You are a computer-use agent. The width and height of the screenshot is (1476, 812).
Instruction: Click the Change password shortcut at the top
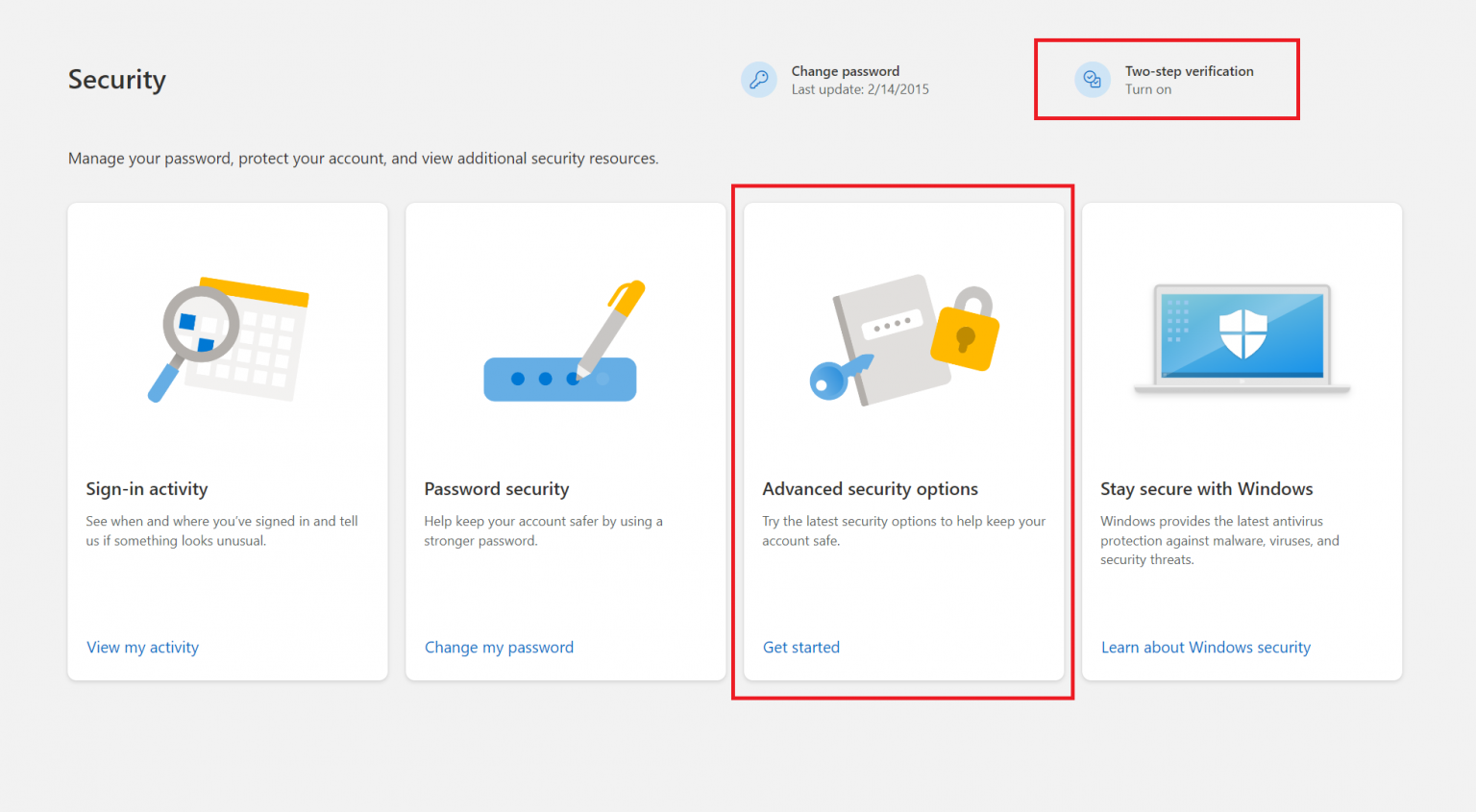(x=845, y=70)
